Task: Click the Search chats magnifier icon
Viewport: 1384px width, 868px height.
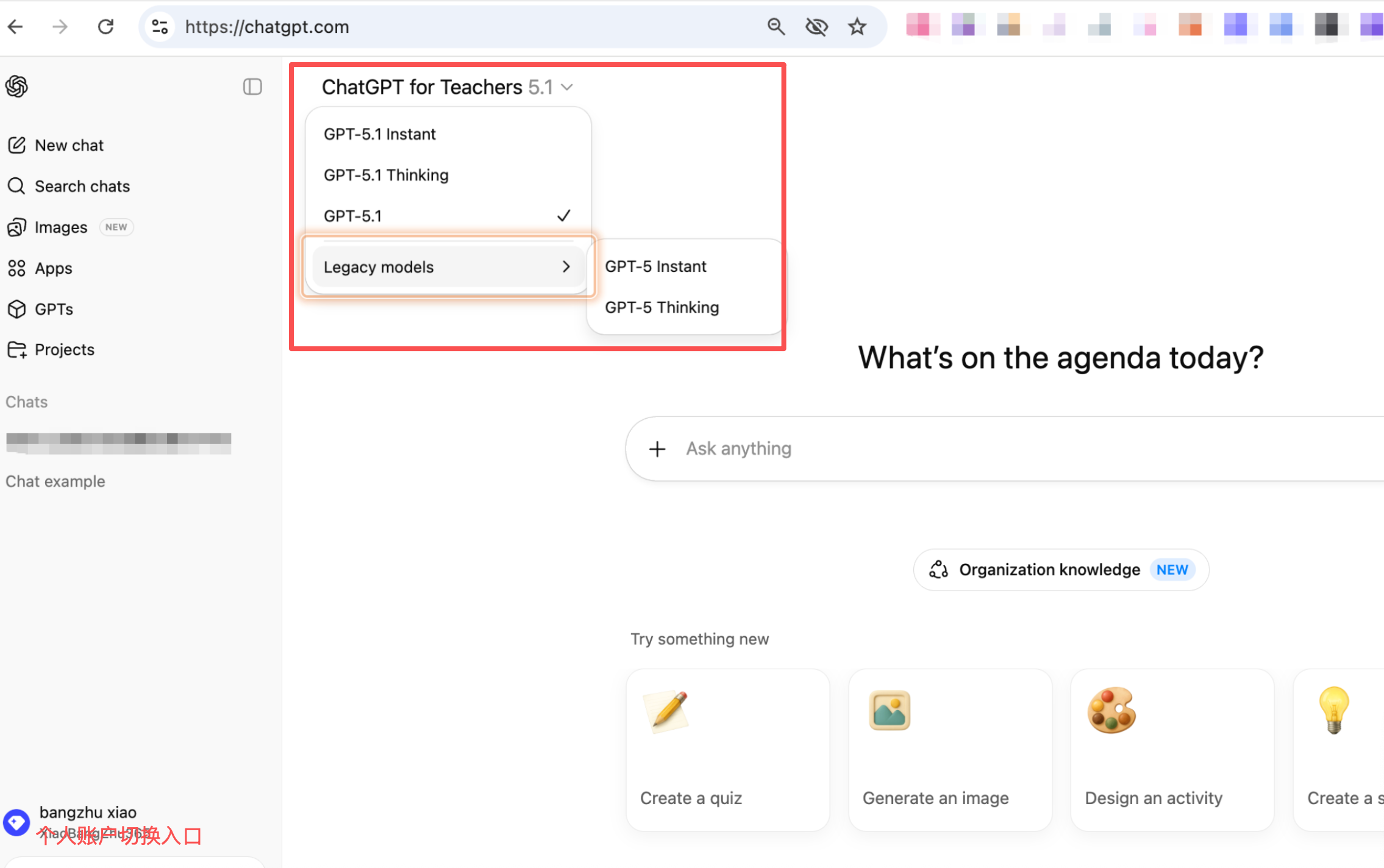Action: (x=16, y=186)
